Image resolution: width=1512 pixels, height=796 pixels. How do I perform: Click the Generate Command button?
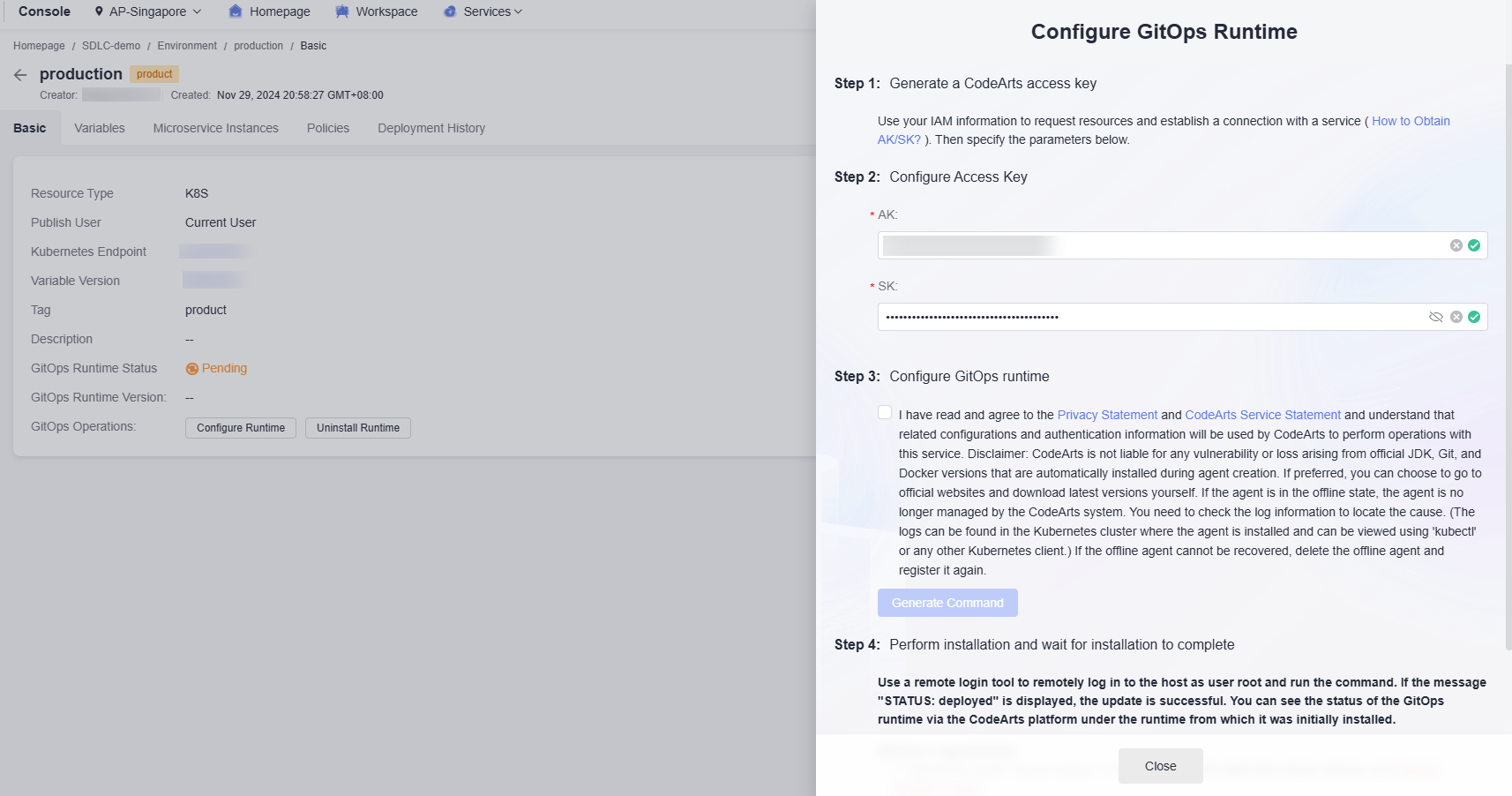coord(947,603)
